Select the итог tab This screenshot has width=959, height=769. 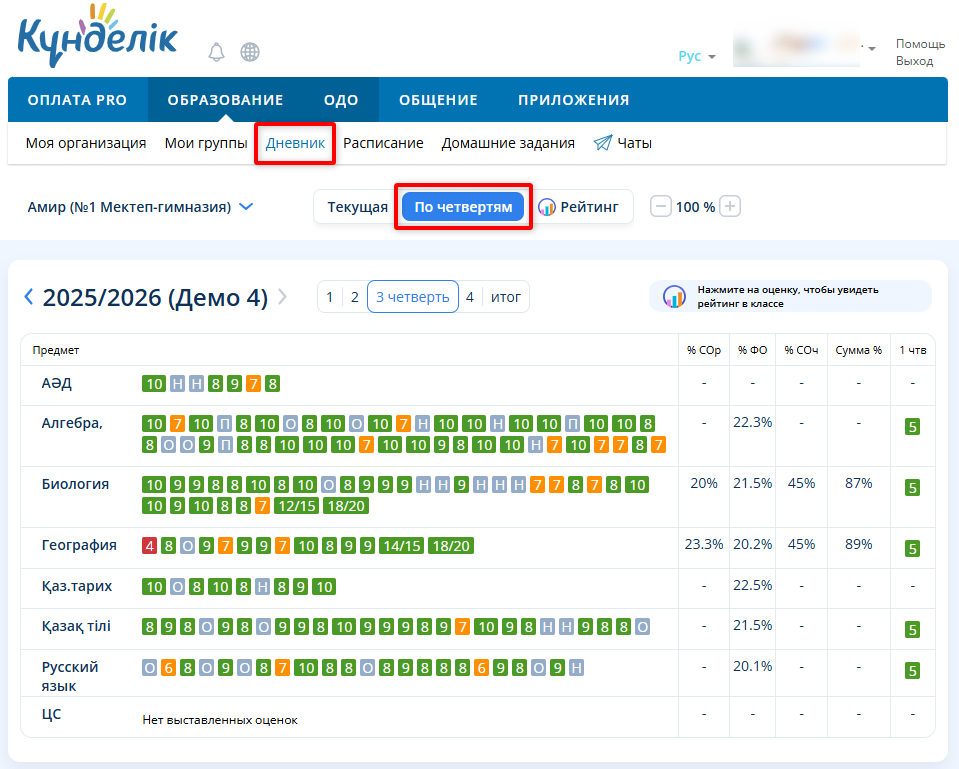point(506,297)
